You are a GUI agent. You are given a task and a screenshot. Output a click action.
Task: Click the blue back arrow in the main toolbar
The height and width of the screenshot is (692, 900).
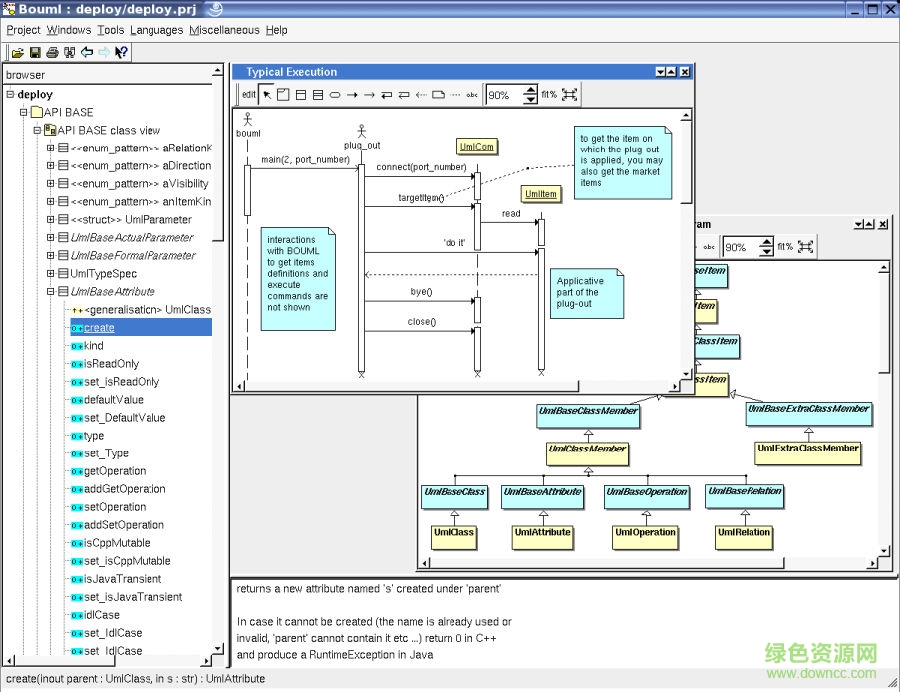[x=86, y=52]
